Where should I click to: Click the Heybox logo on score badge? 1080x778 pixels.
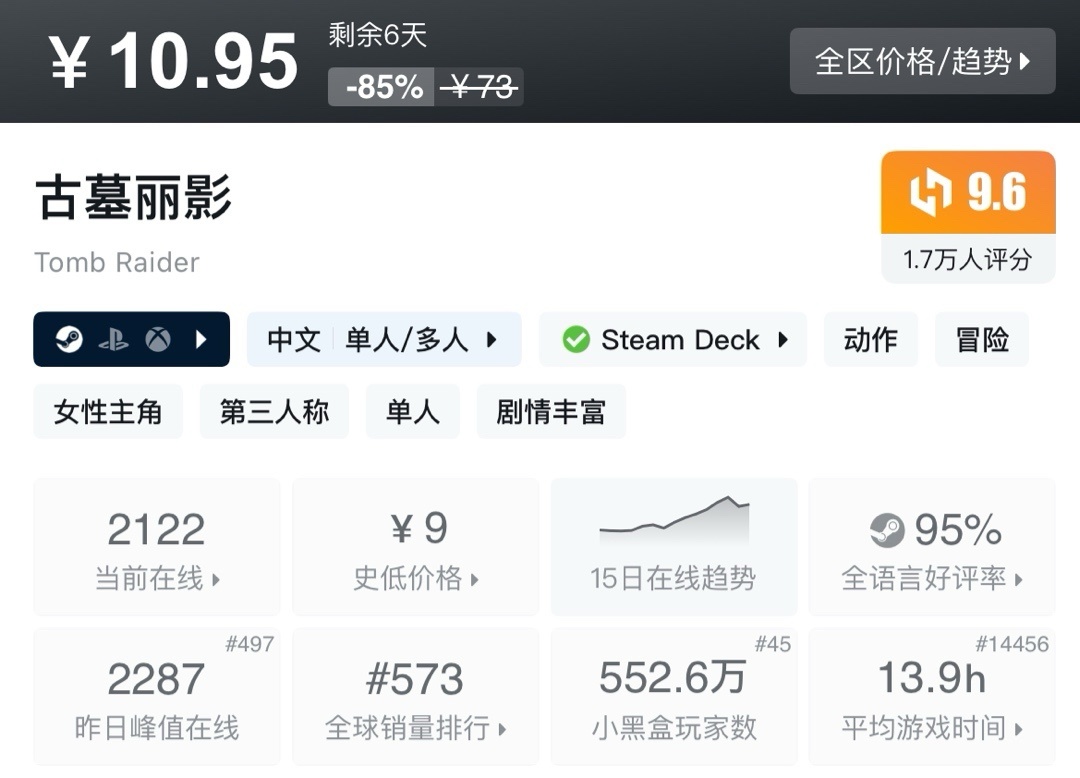tap(930, 193)
